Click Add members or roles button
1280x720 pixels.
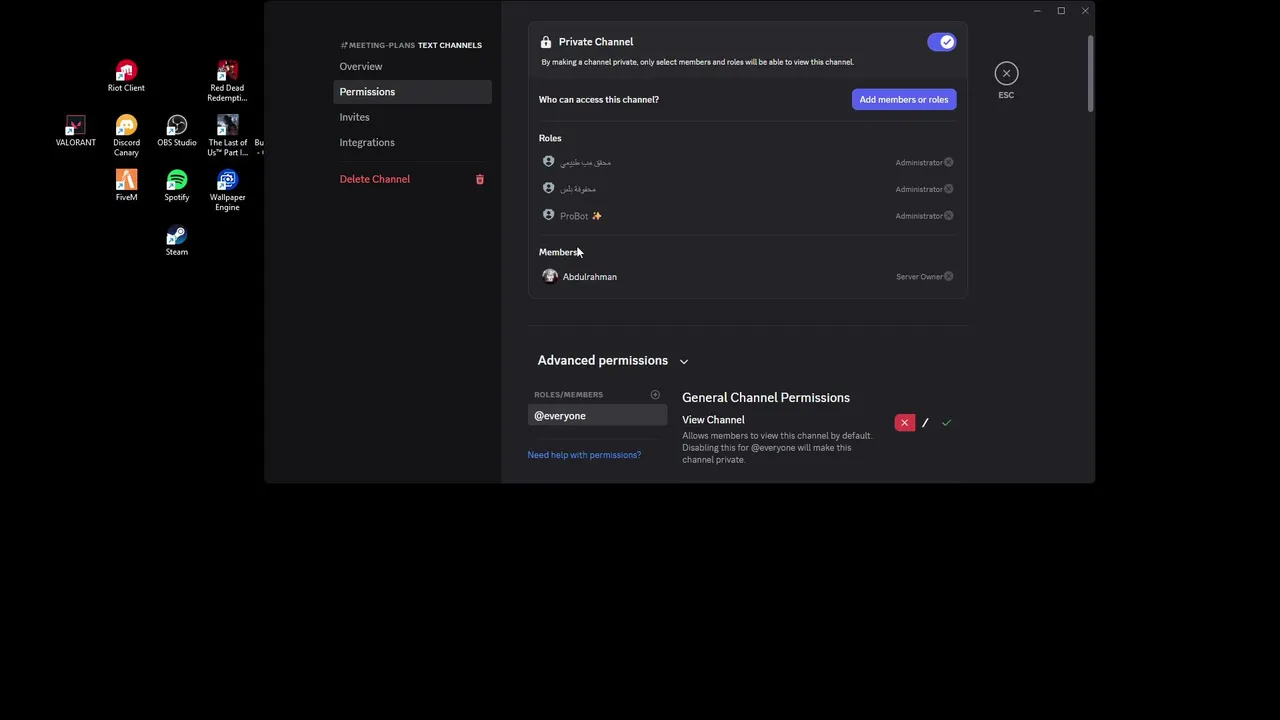[x=903, y=100]
